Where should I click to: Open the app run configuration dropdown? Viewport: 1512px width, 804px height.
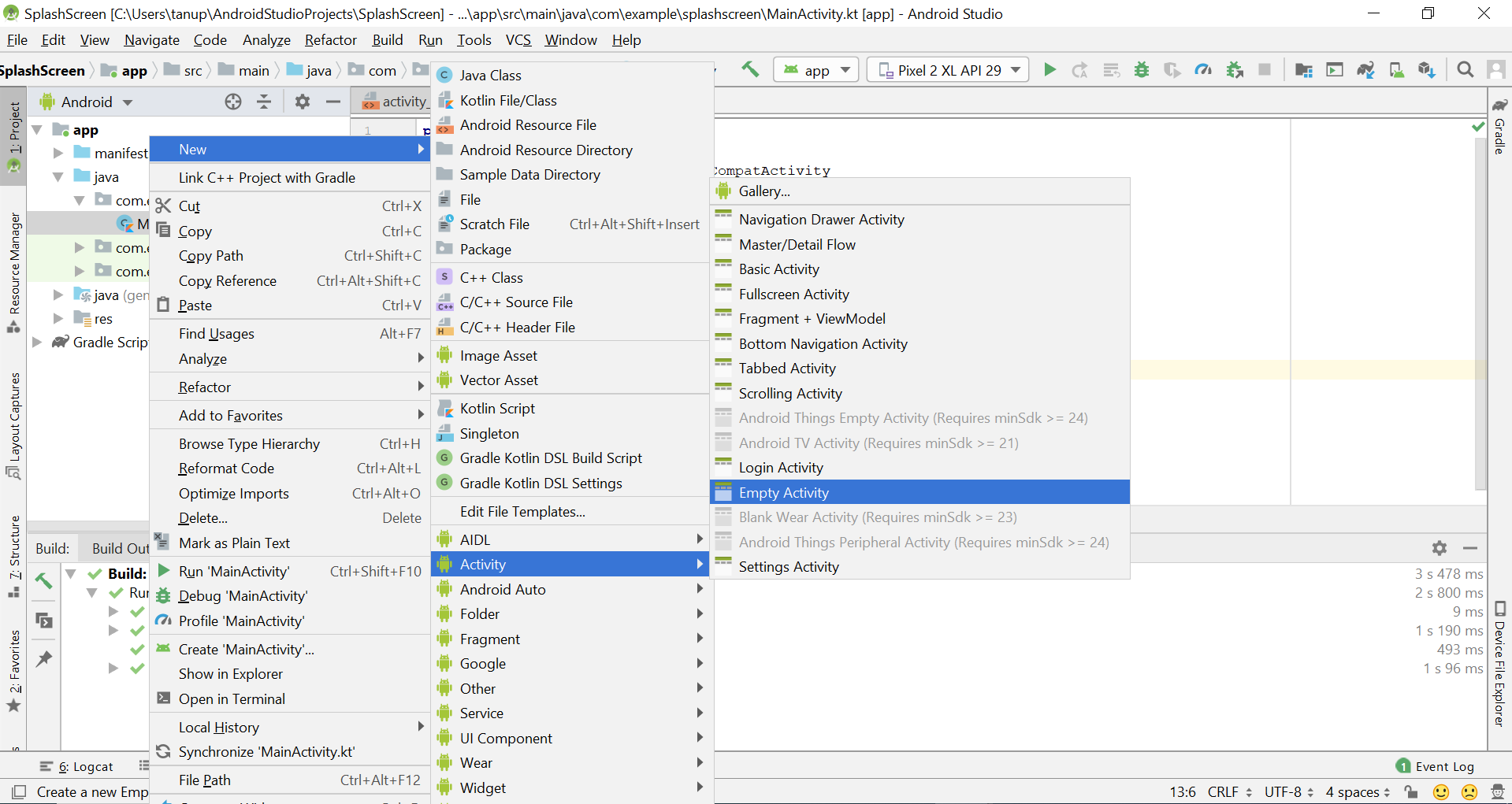coord(816,70)
